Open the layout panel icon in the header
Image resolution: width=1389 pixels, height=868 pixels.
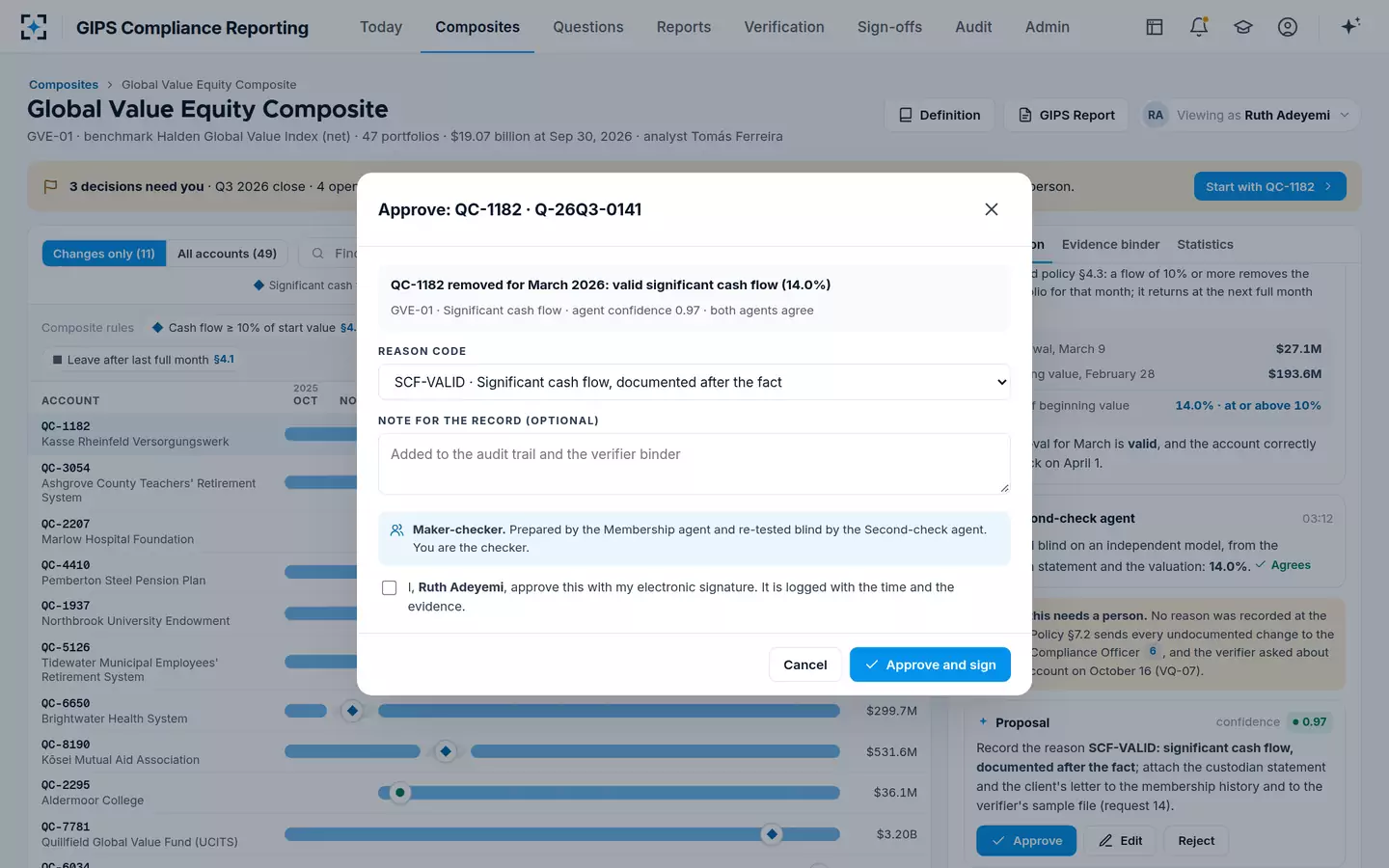coord(1155,27)
